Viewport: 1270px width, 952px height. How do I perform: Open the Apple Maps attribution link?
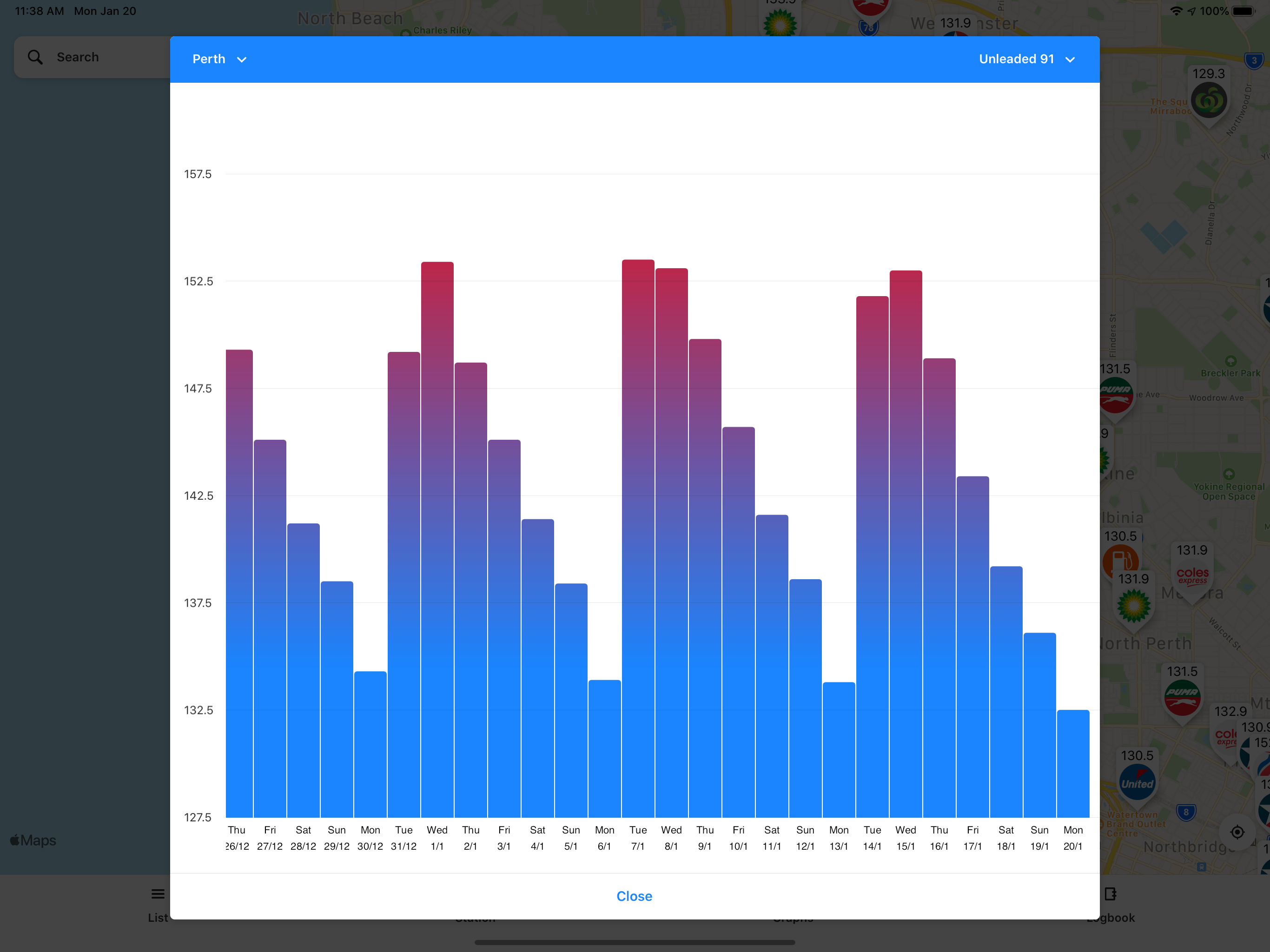coord(33,840)
